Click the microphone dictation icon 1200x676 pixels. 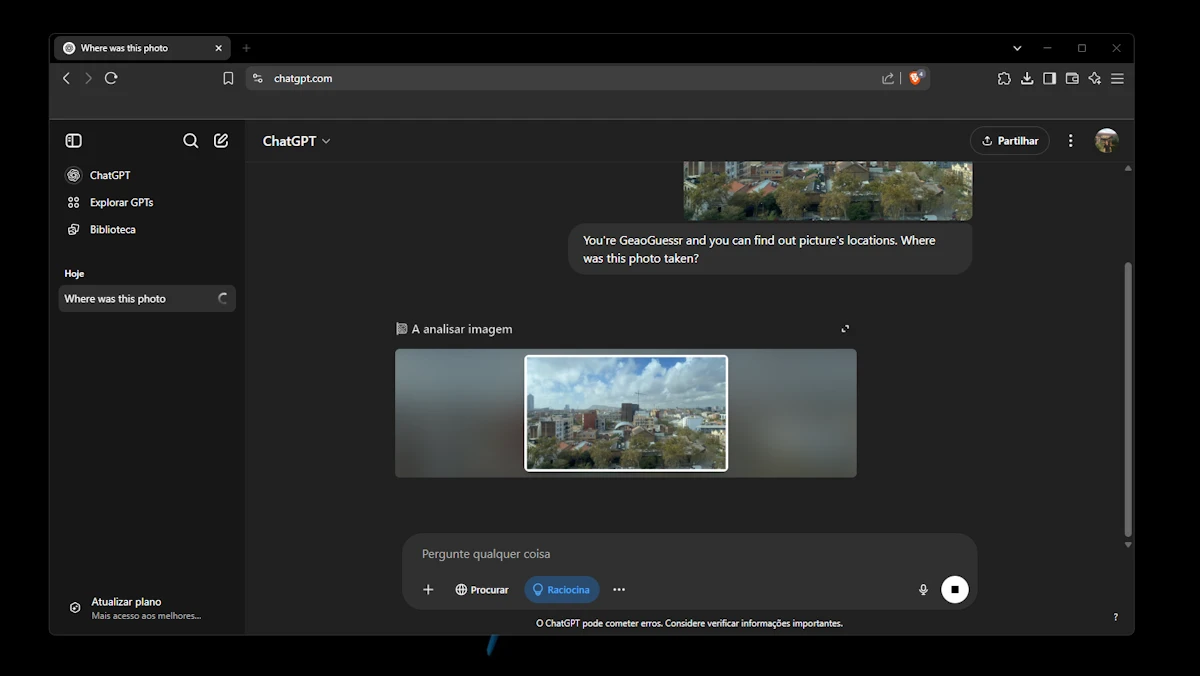coord(923,590)
